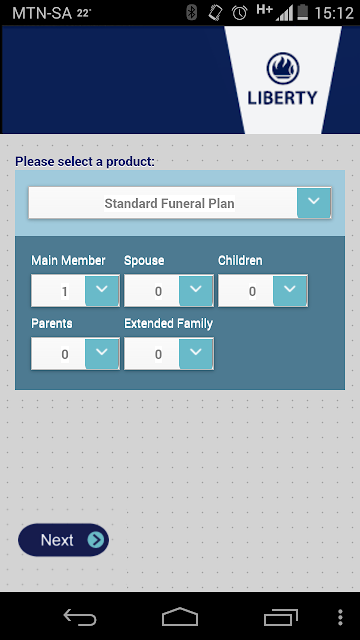Open the recent apps navigation icon
Screen dimensions: 360x640
click(281, 617)
